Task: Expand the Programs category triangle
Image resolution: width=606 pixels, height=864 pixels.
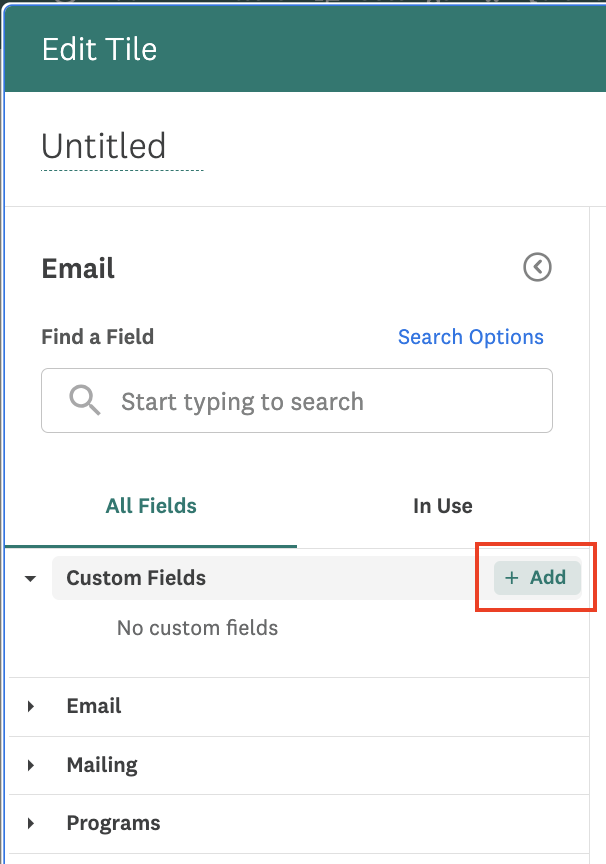Action: (x=31, y=824)
